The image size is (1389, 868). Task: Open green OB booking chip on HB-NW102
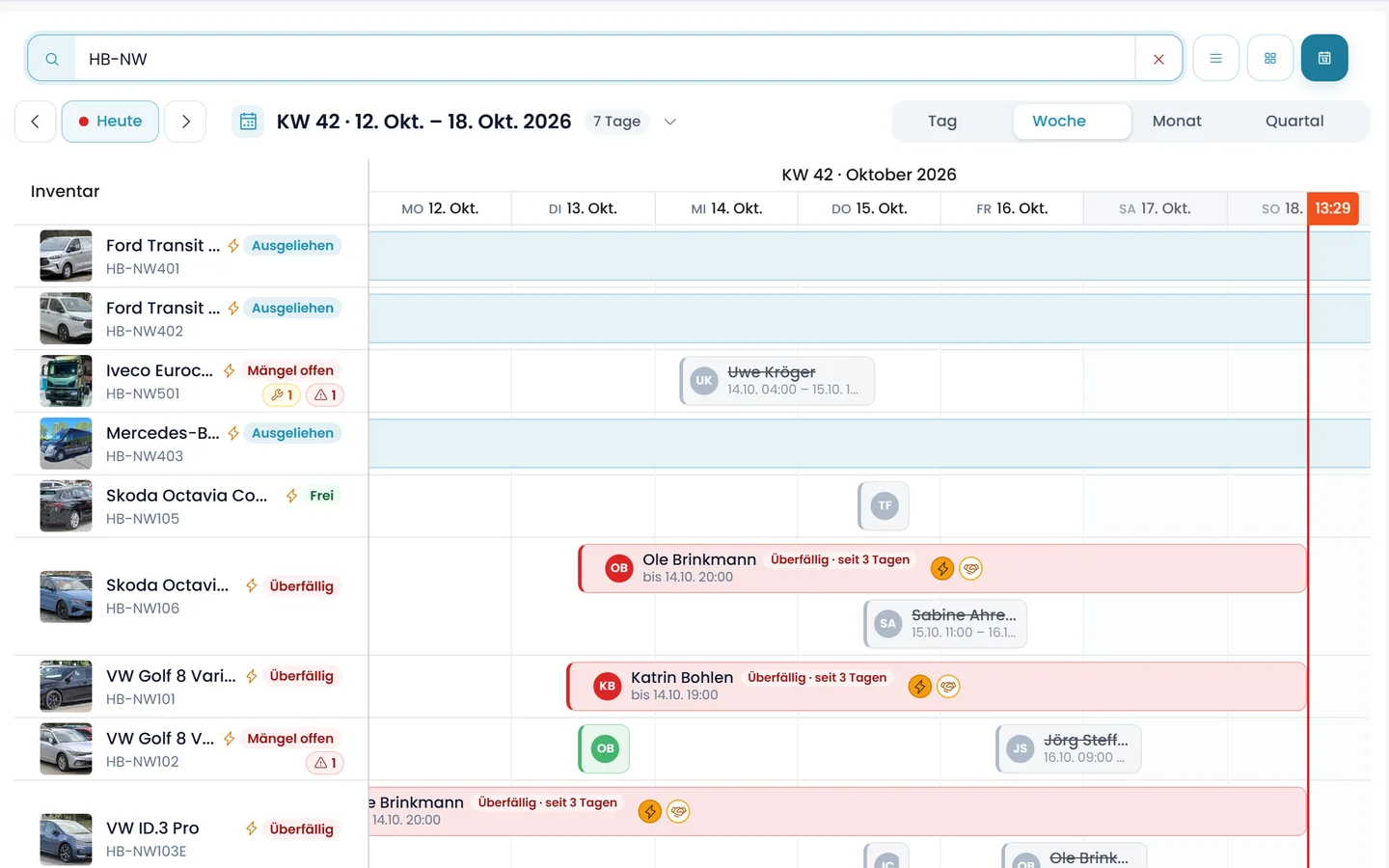pos(605,748)
